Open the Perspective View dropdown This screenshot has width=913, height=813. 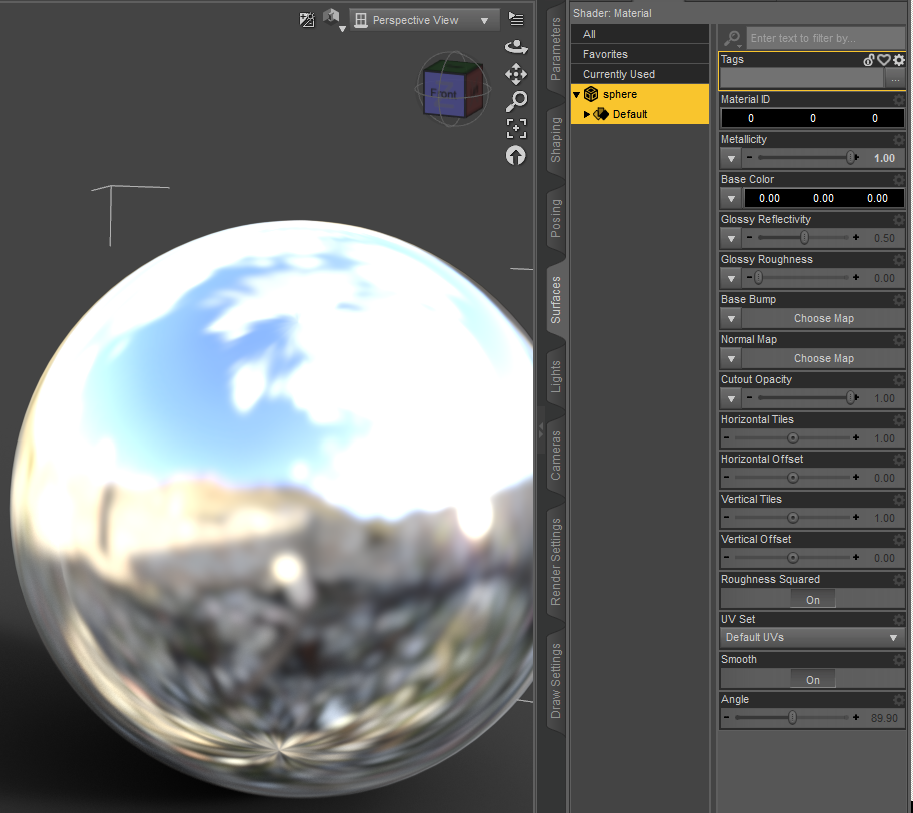pyautogui.click(x=424, y=20)
